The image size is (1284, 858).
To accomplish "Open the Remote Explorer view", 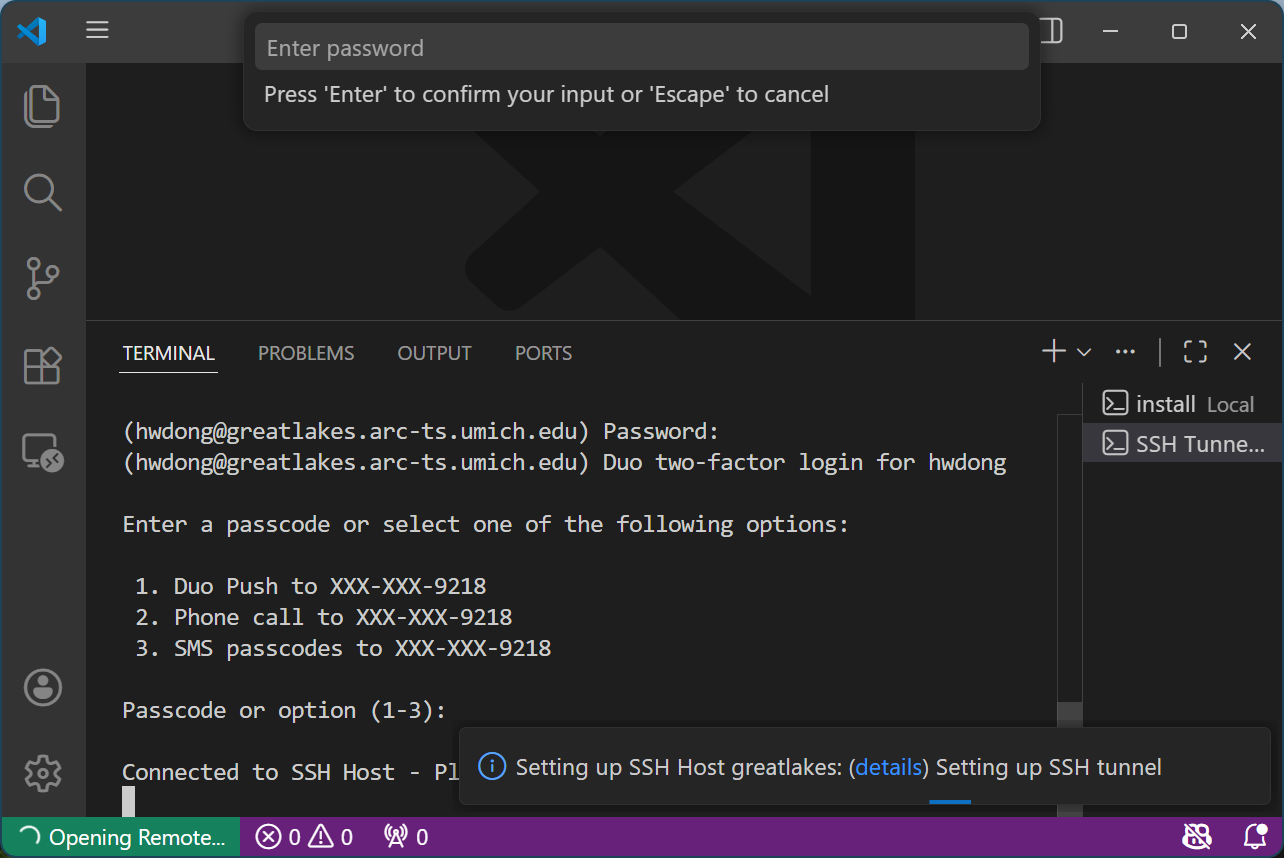I will [x=42, y=452].
